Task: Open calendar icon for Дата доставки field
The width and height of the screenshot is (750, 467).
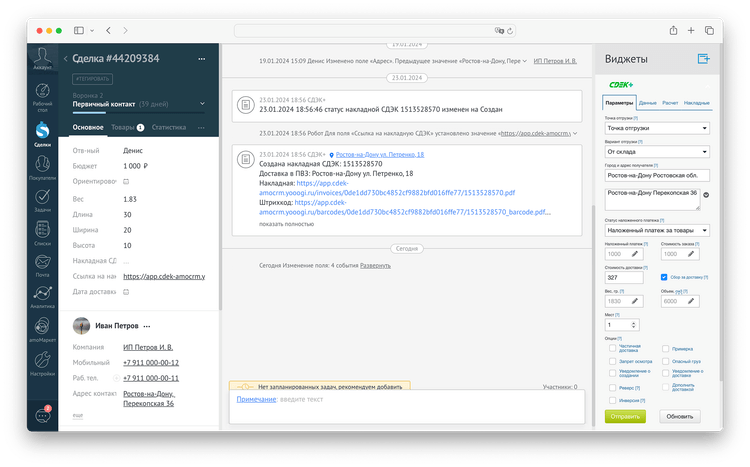Action: coord(126,292)
